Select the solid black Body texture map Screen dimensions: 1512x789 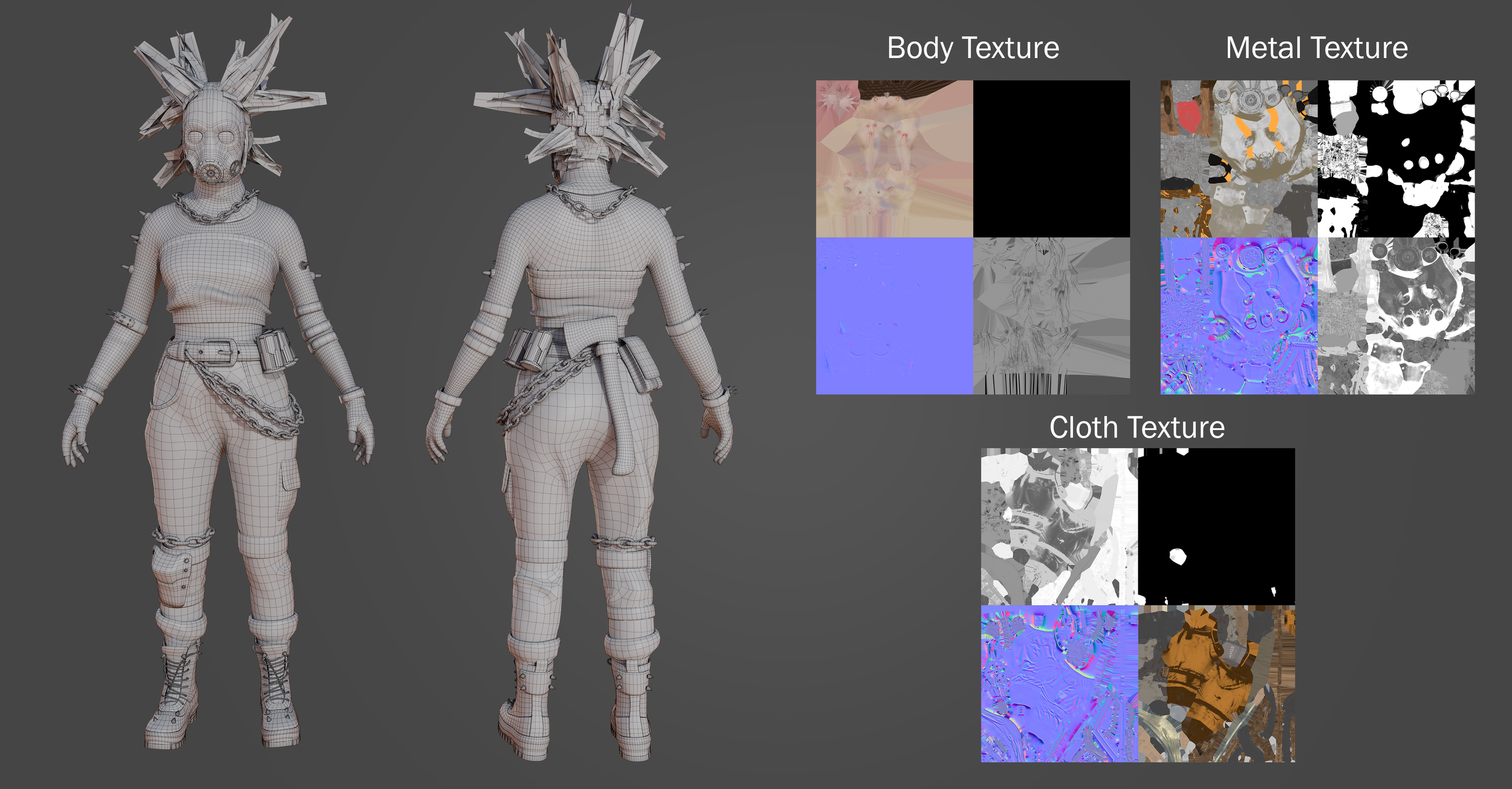click(1051, 158)
